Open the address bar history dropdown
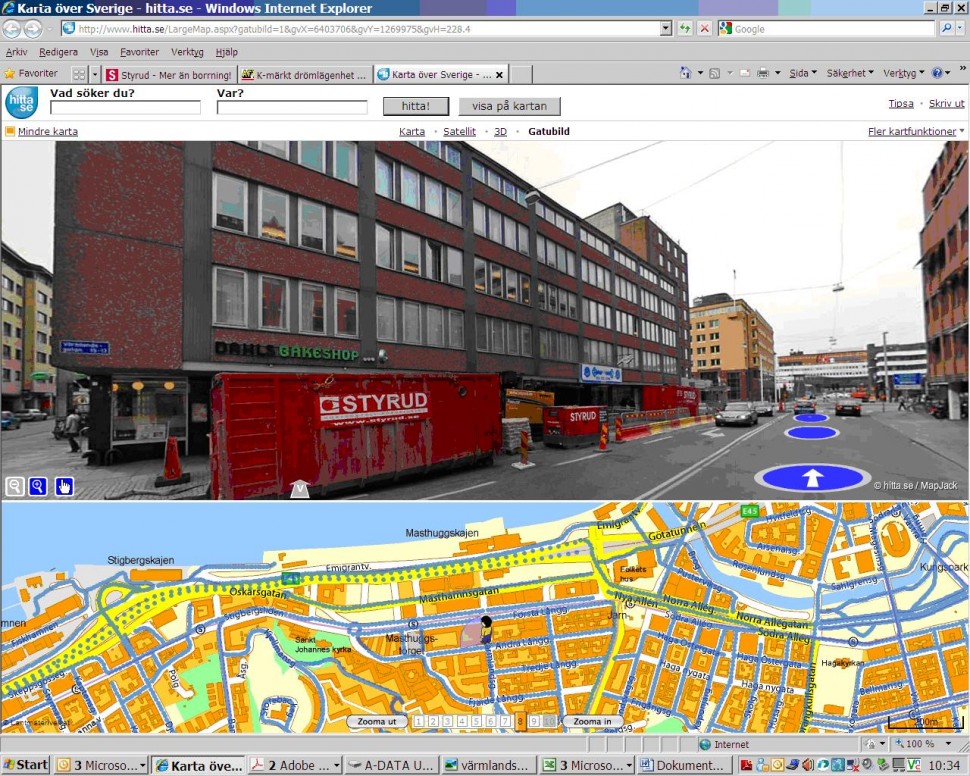This screenshot has width=970, height=776. click(666, 29)
